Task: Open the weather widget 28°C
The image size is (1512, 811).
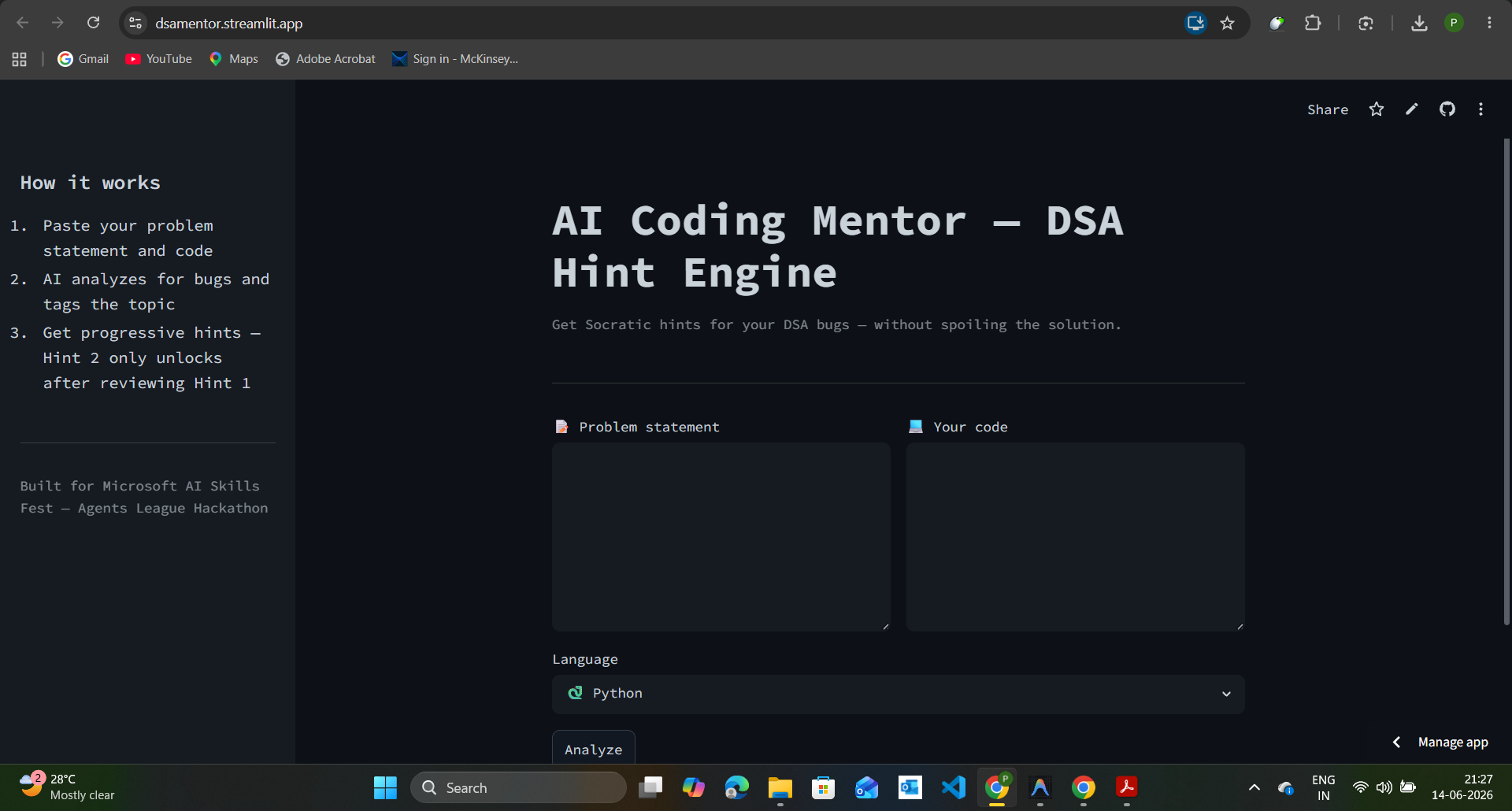Action: coord(69,787)
